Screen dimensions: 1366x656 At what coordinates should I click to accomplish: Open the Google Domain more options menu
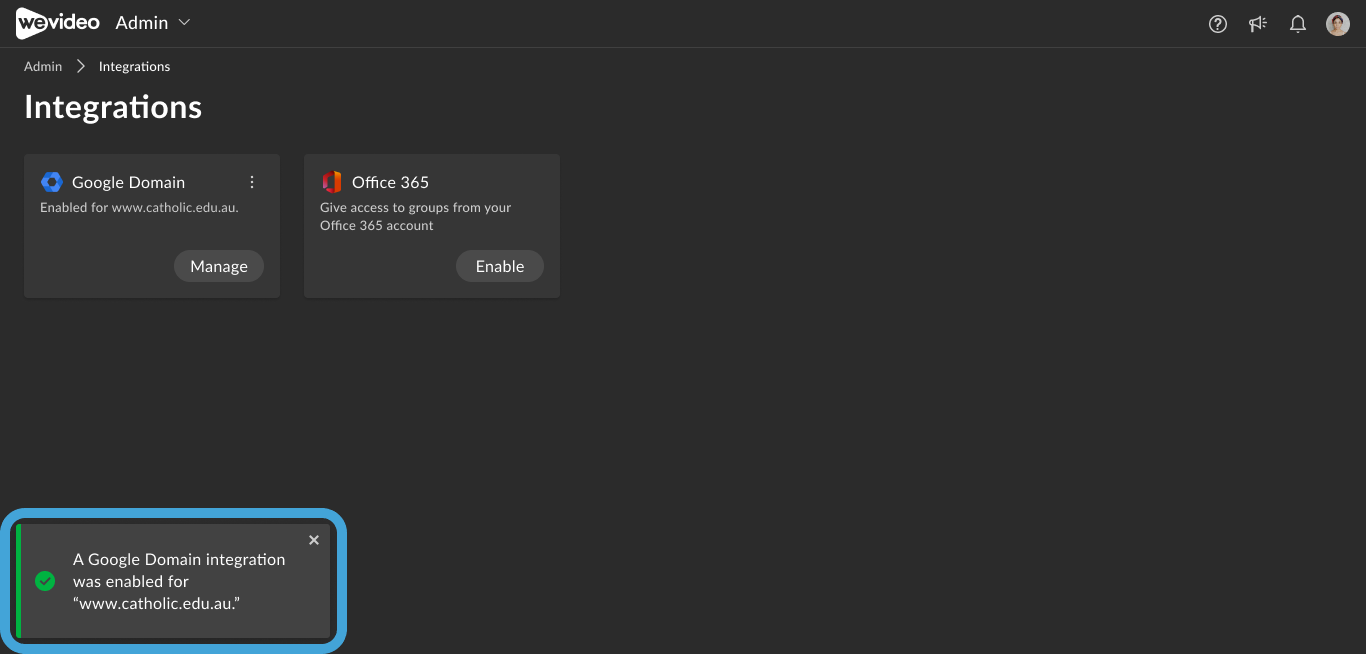252,182
